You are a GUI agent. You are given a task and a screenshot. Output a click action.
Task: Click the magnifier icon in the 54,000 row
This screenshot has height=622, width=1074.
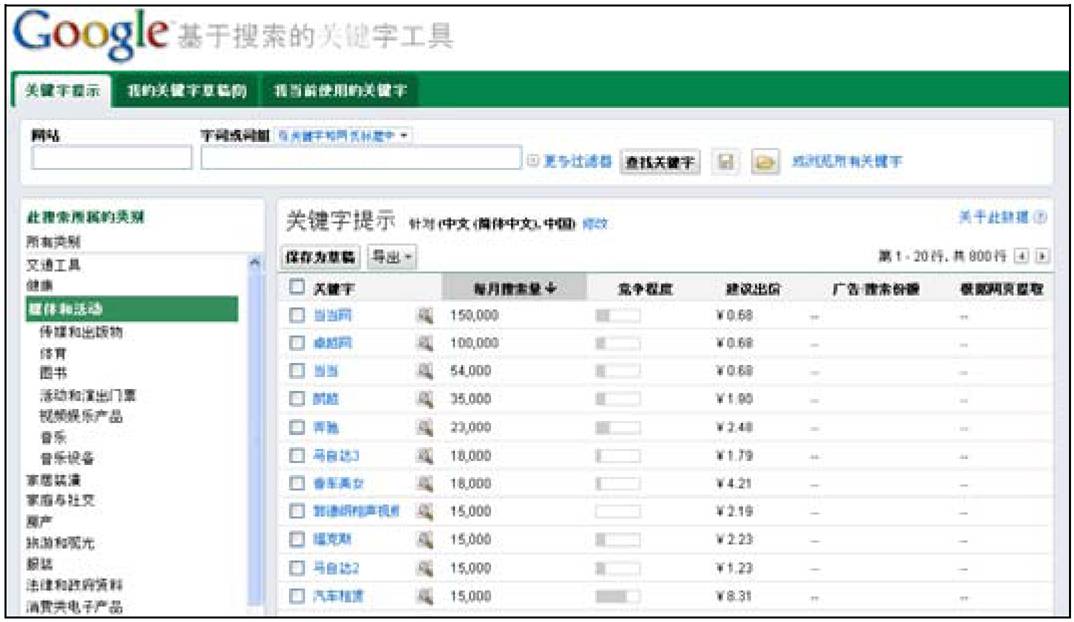(x=425, y=371)
